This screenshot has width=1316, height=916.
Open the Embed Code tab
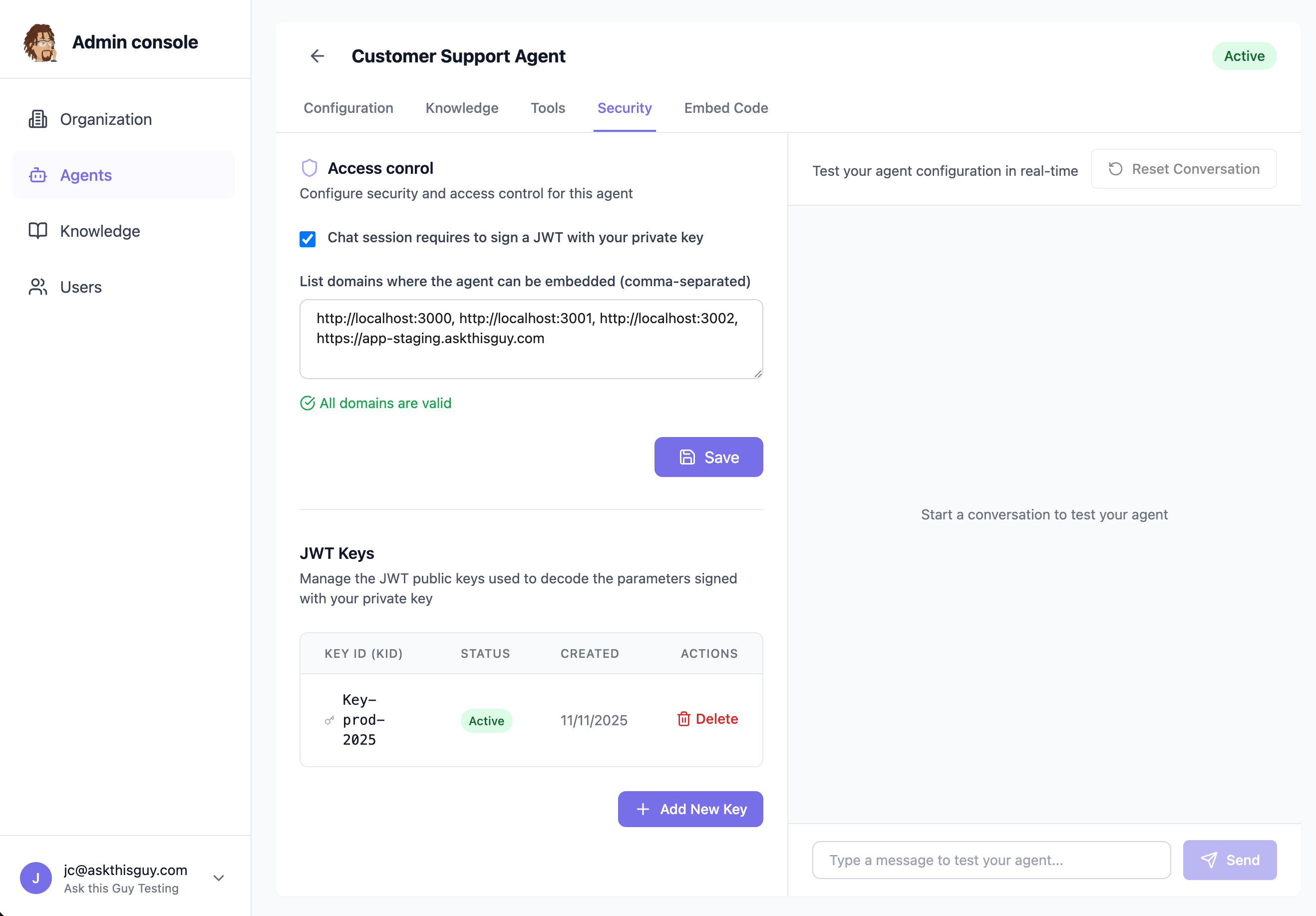click(725, 108)
